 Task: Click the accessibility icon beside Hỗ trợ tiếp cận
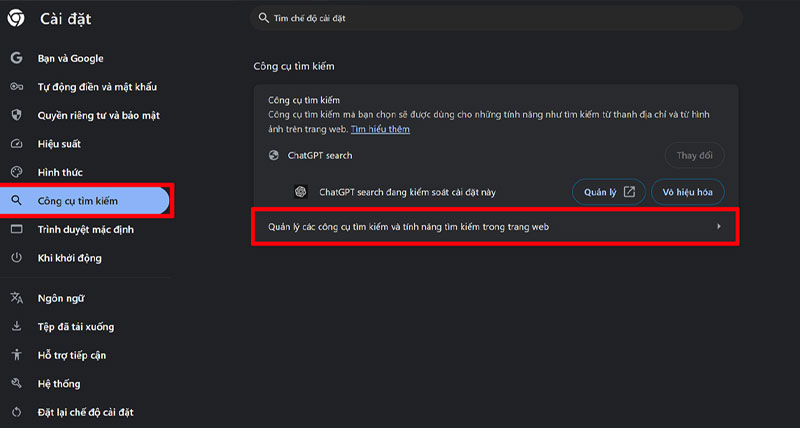(x=16, y=355)
